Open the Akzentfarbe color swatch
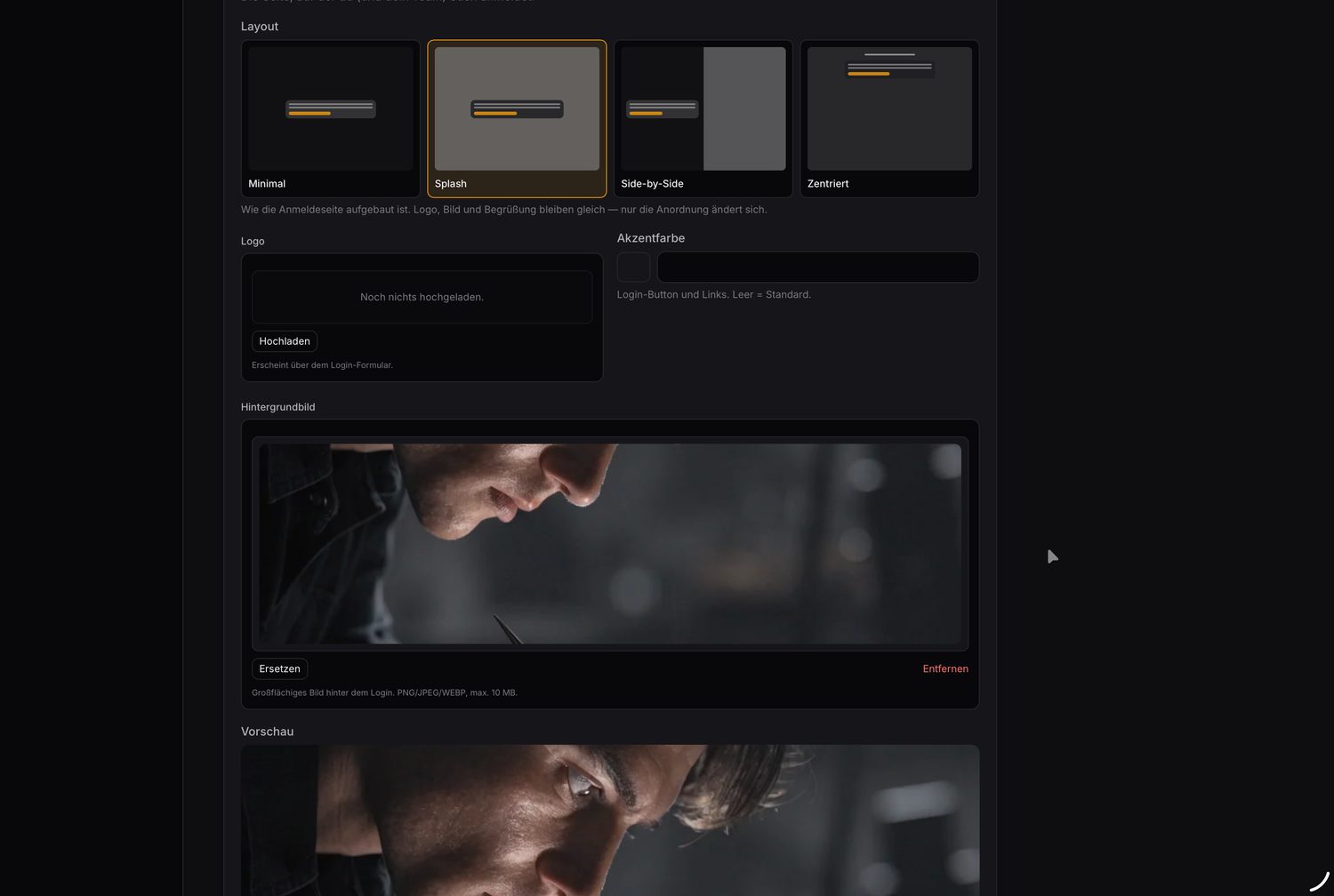The image size is (1334, 896). [x=633, y=267]
